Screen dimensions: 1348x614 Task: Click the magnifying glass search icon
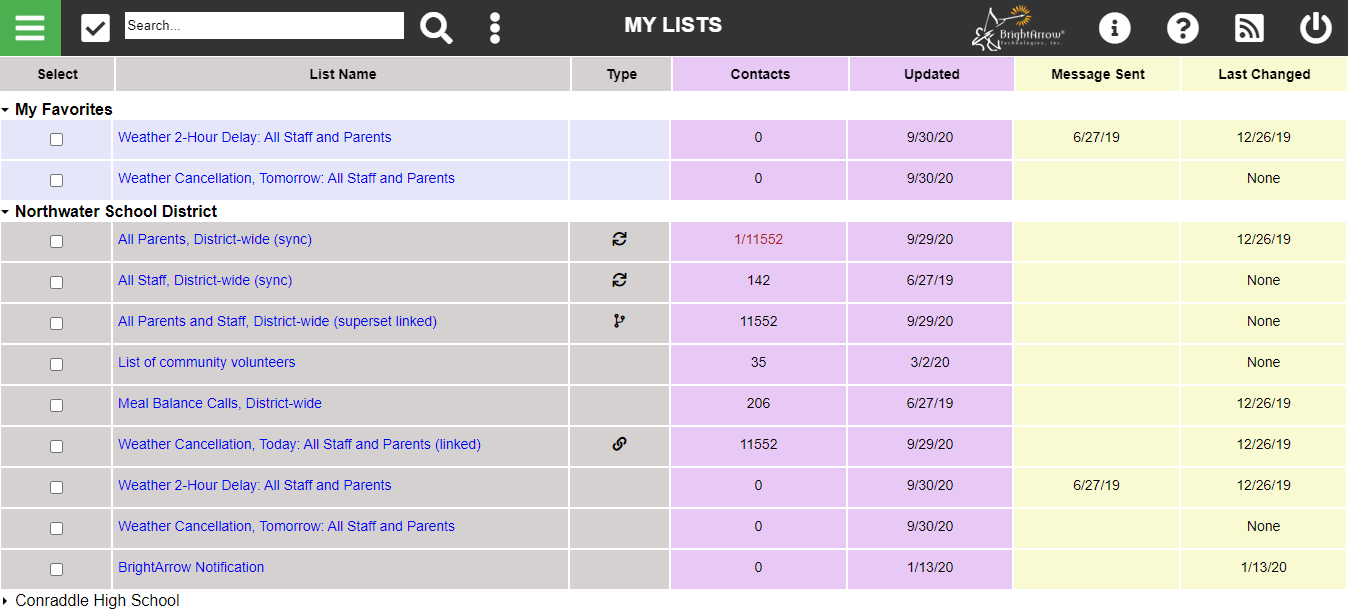coord(436,28)
